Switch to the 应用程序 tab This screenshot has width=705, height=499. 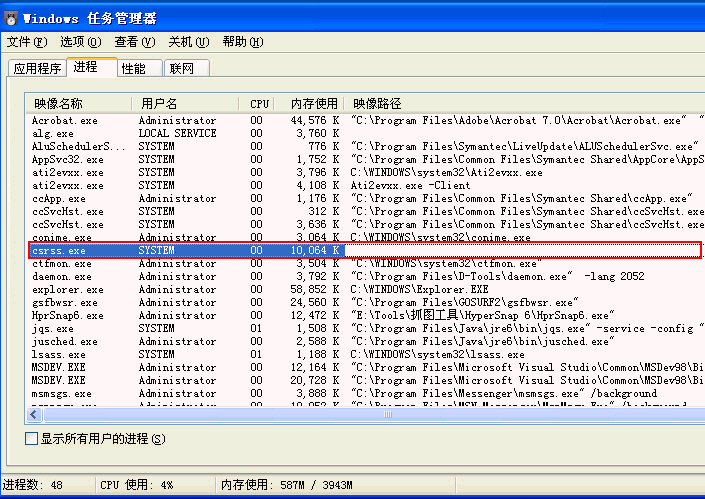[37, 68]
